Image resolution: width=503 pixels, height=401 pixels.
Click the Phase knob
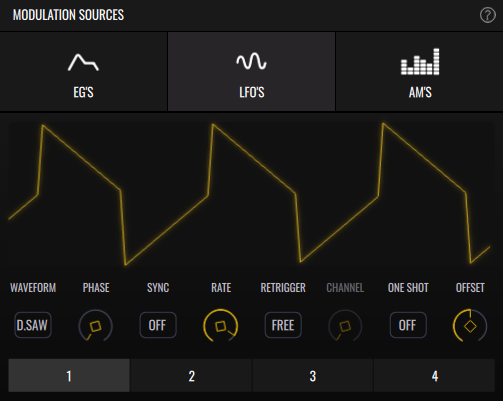96,326
